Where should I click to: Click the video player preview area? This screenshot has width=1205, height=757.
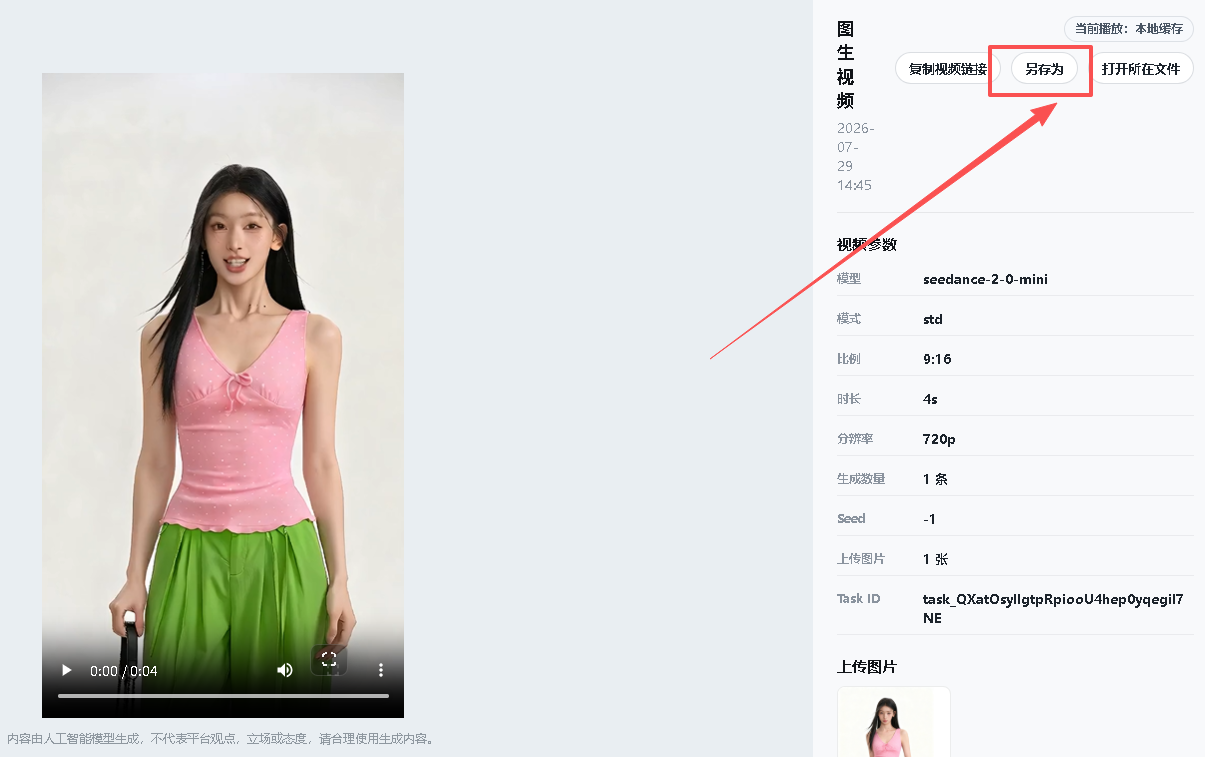(x=223, y=395)
